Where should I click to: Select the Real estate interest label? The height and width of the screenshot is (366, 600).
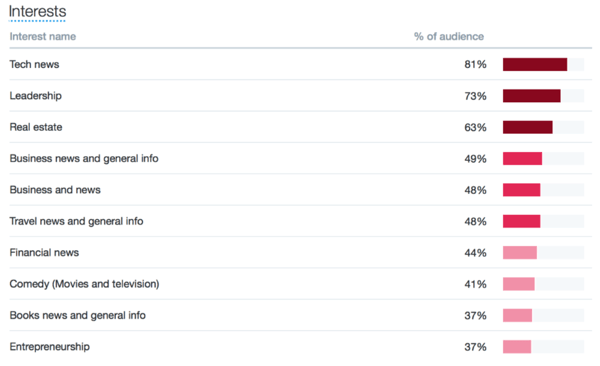tap(36, 127)
